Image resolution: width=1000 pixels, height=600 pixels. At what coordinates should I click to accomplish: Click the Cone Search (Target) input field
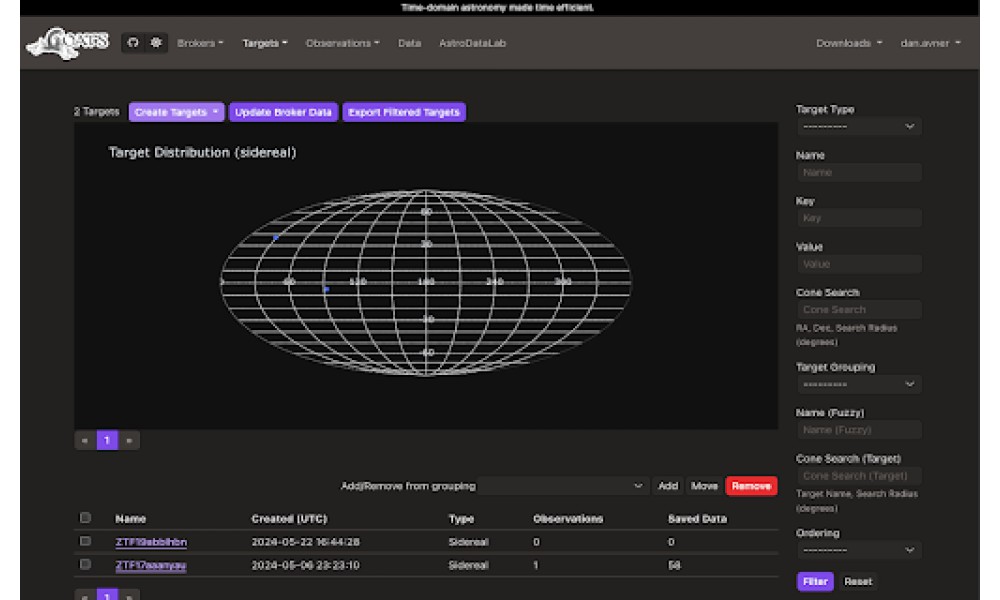pos(858,476)
